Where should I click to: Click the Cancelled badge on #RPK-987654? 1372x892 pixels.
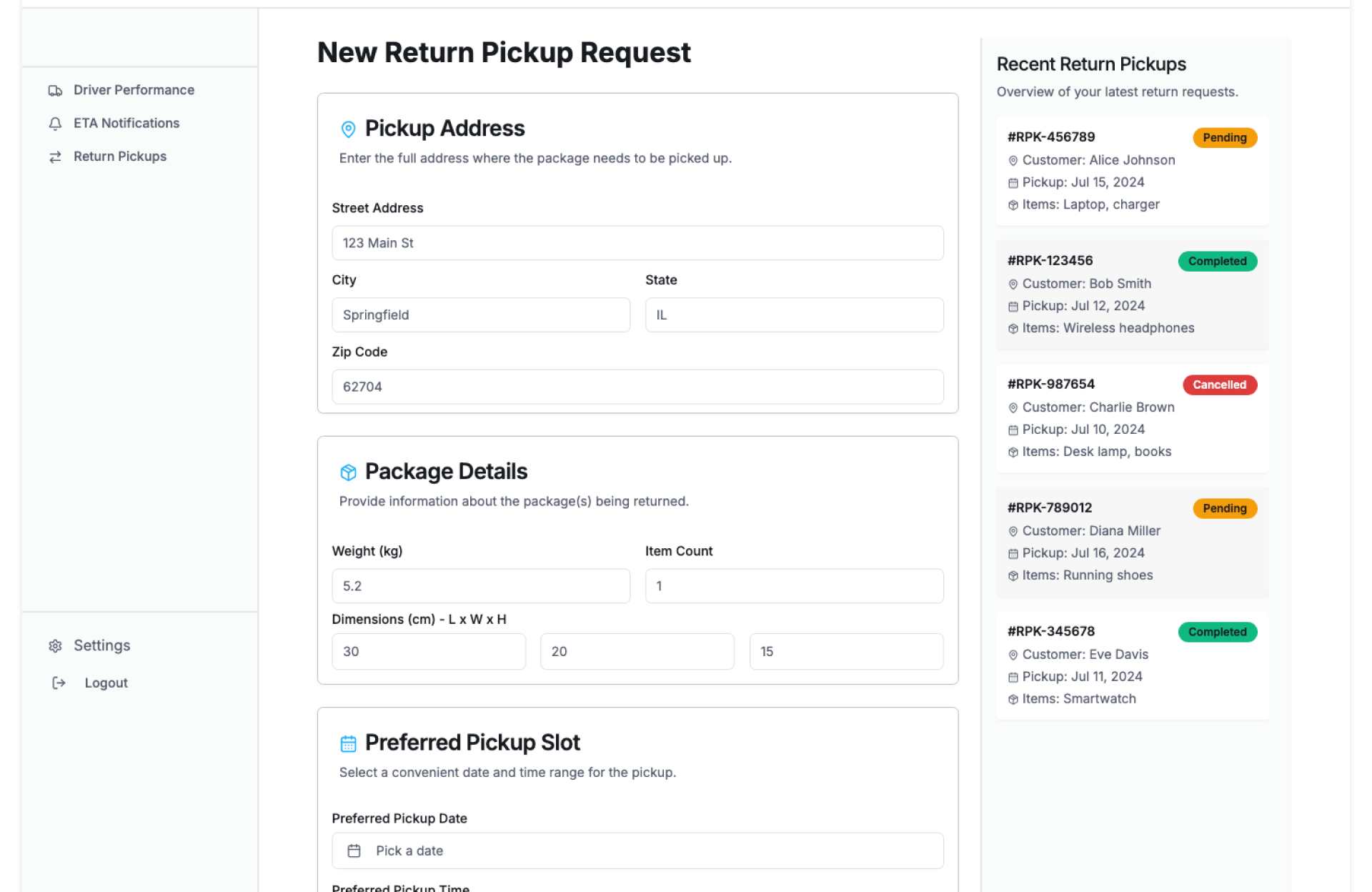click(x=1219, y=385)
